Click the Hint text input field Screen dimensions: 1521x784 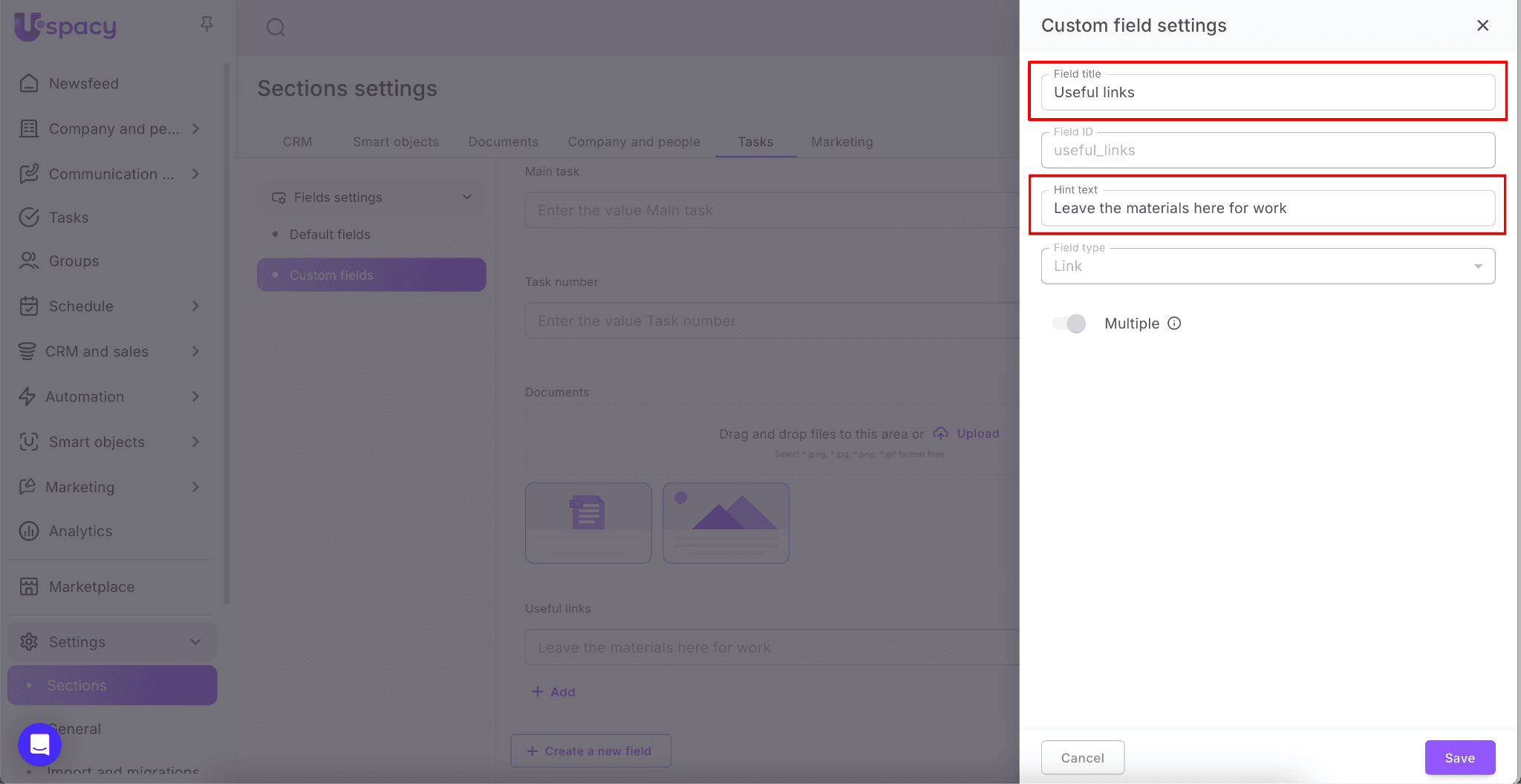(1267, 209)
